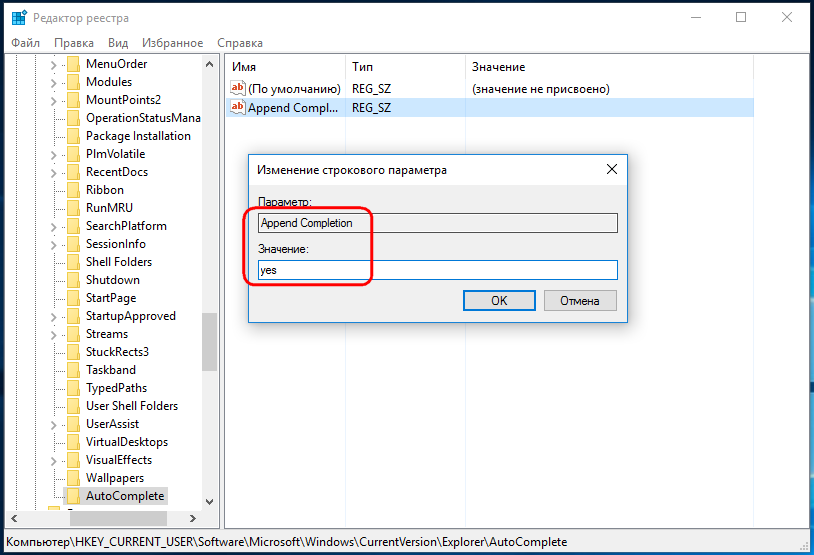
Task: Click the StartupApproved folder icon
Action: tap(73, 316)
